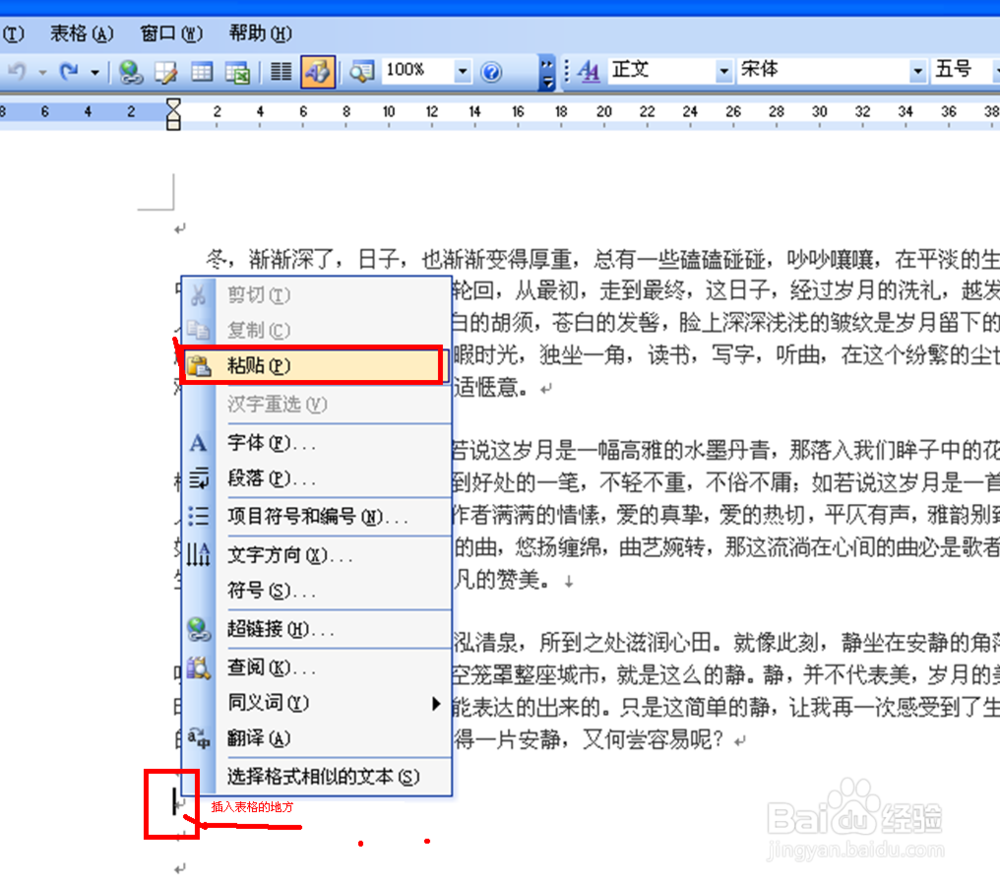Click the blue Help question mark icon
The width and height of the screenshot is (1000, 884).
(x=491, y=72)
